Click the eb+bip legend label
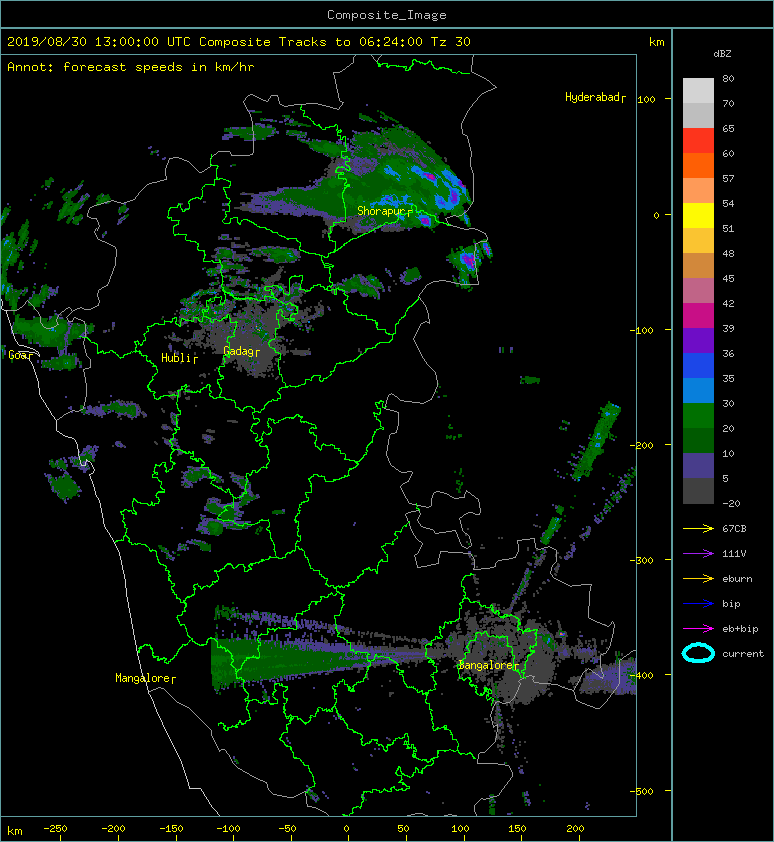The width and height of the screenshot is (774, 842). click(x=740, y=629)
